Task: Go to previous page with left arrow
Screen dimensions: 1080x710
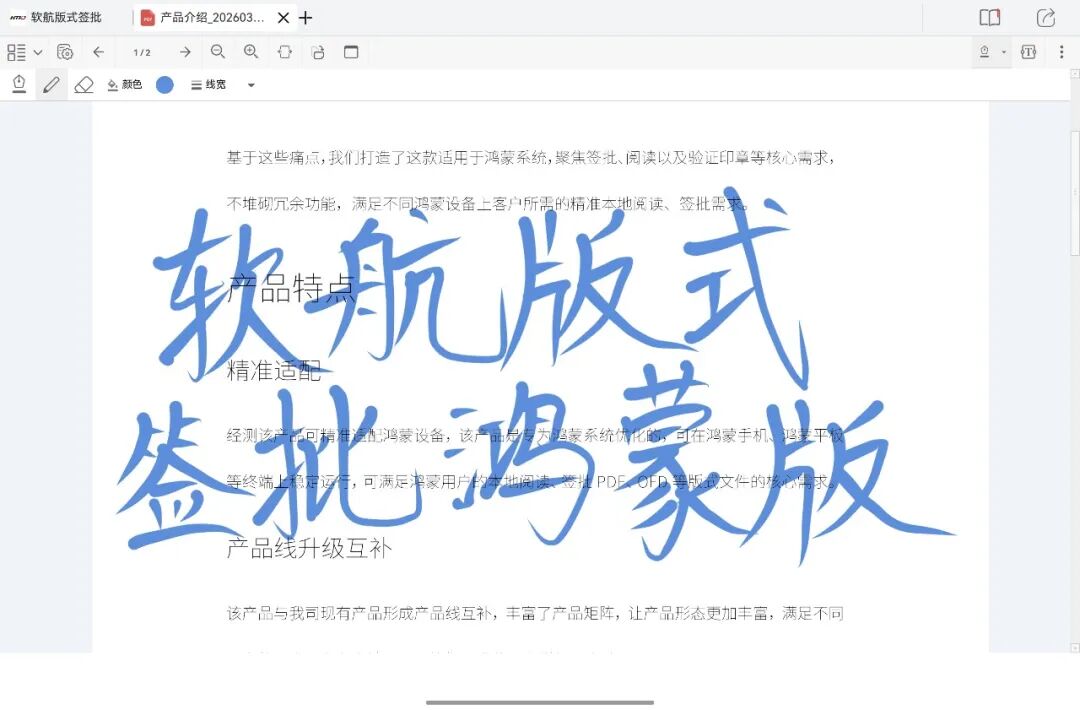Action: [x=97, y=52]
